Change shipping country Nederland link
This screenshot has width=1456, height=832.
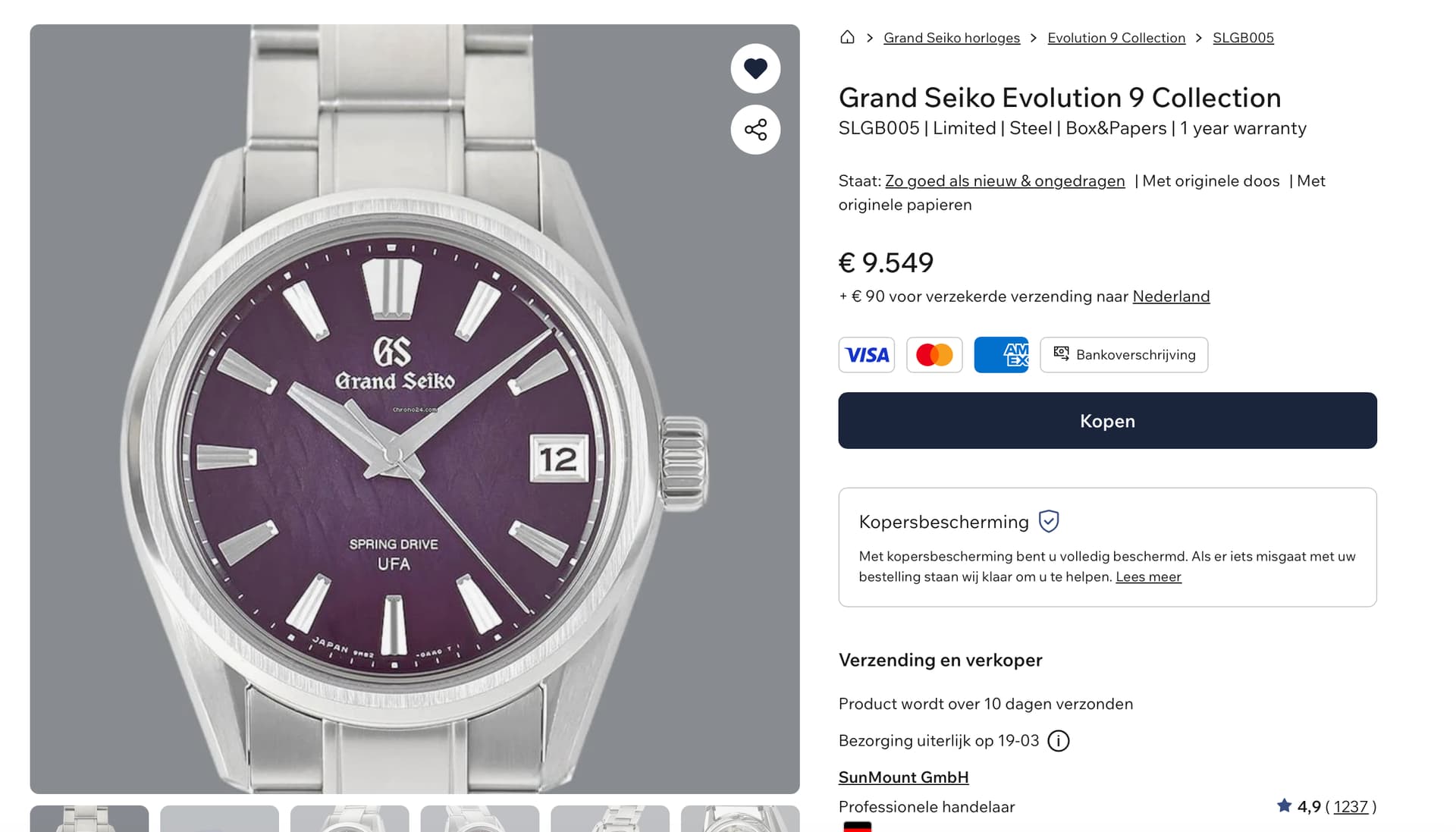point(1171,297)
